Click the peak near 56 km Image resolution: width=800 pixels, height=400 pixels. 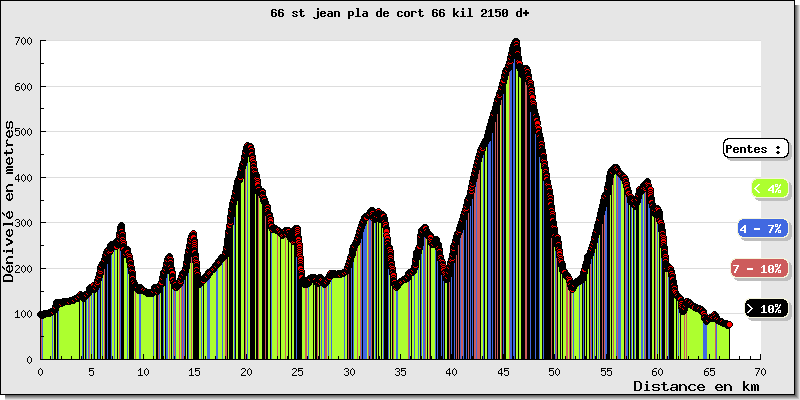[x=615, y=168]
